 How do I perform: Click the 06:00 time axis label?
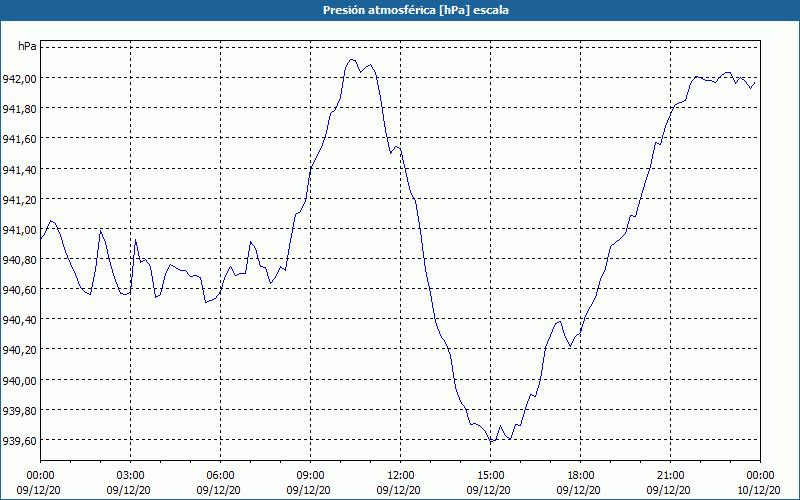click(x=220, y=476)
